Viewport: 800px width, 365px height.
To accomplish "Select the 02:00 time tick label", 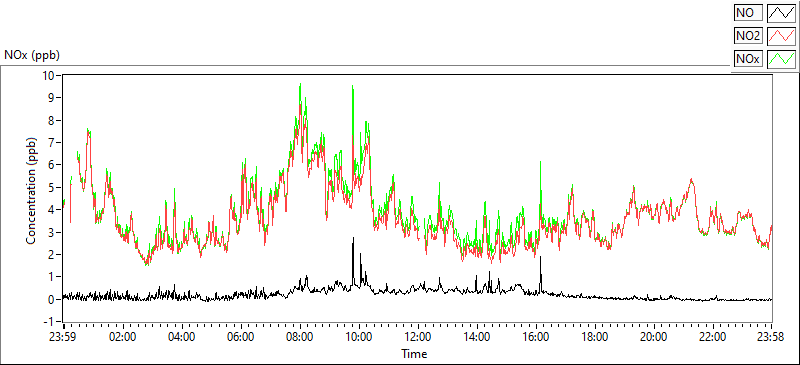I will coord(122,337).
